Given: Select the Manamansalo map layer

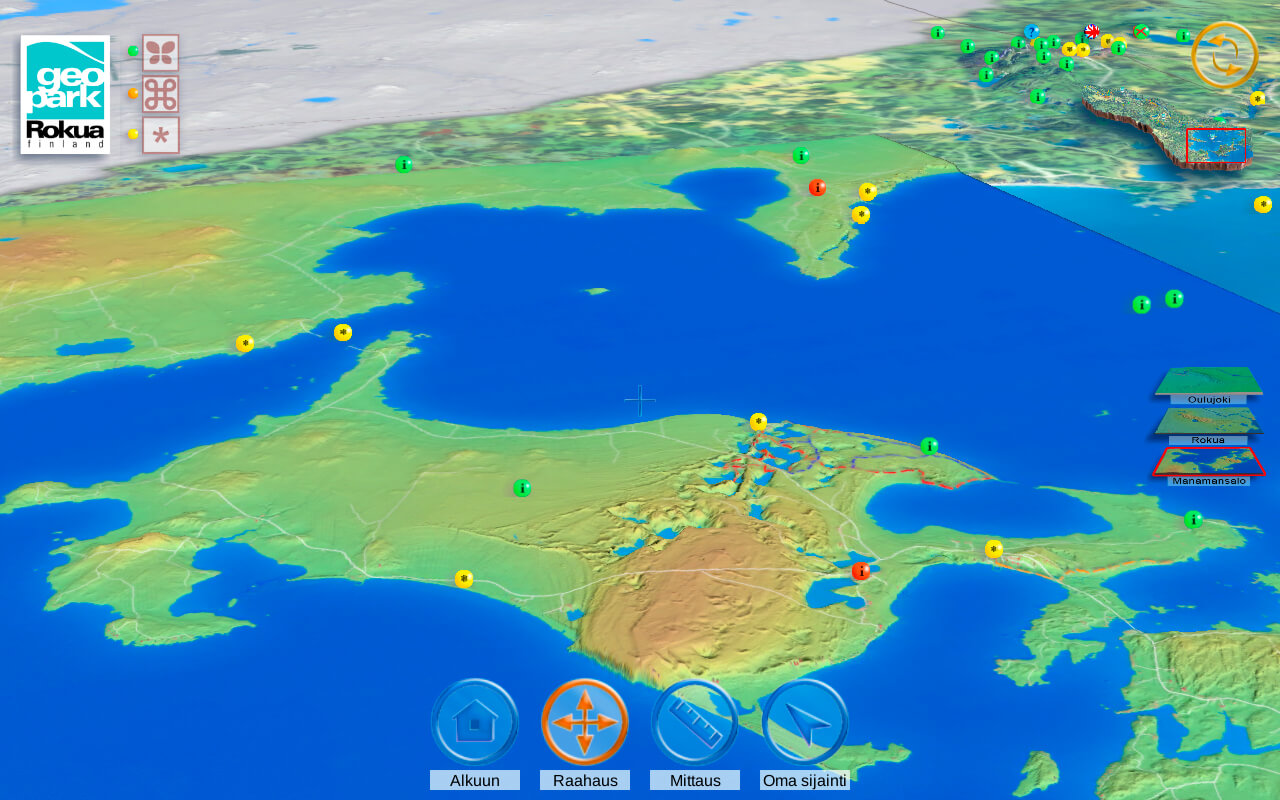Looking at the screenshot, I should click(x=1208, y=462).
